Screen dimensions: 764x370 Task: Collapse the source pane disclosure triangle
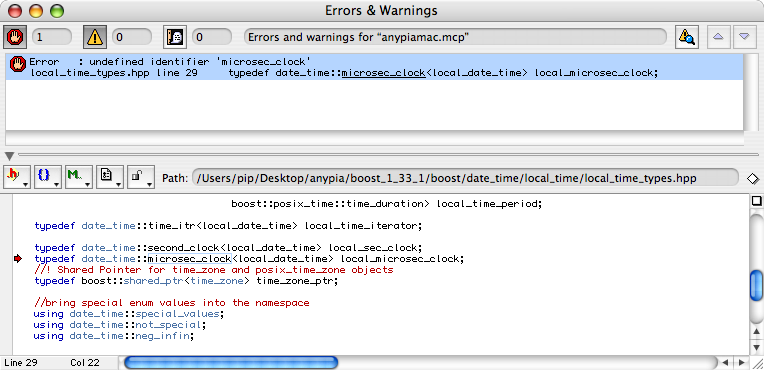point(9,156)
